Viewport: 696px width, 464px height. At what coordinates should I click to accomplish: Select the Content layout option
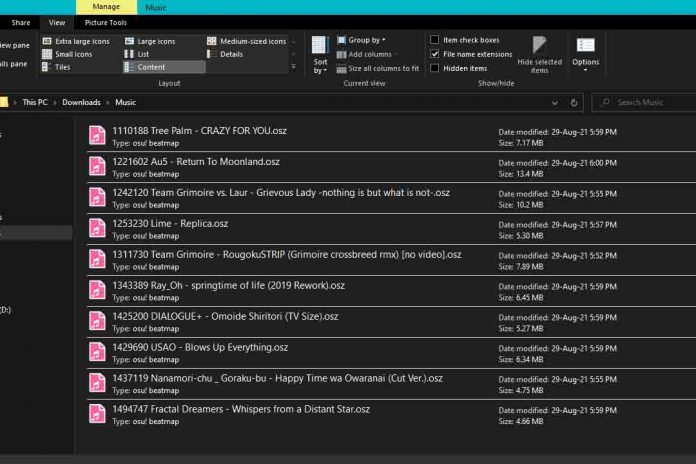(164, 67)
